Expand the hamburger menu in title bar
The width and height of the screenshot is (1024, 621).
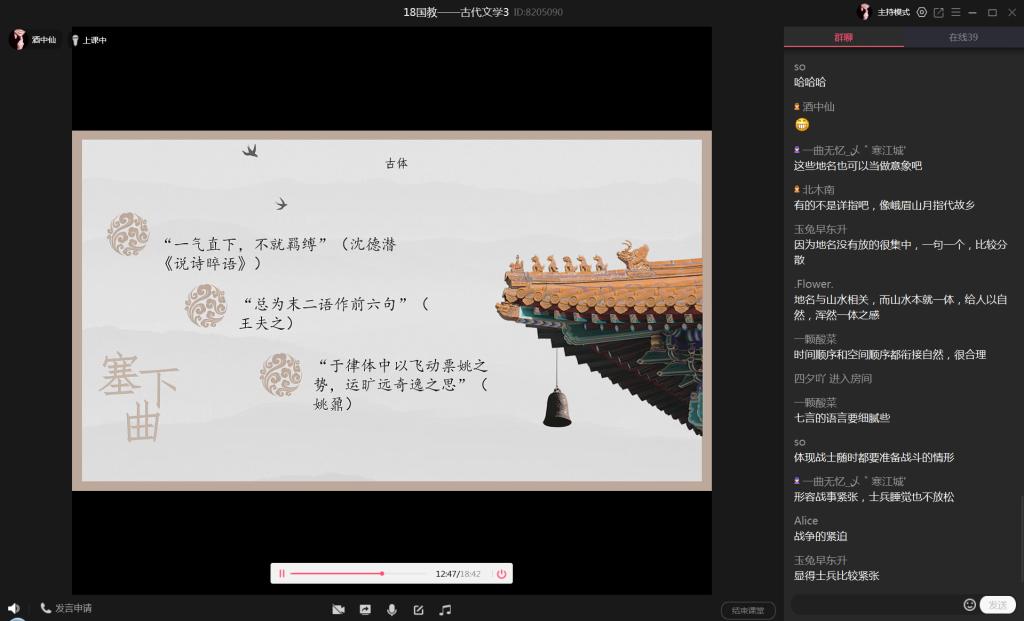(955, 12)
